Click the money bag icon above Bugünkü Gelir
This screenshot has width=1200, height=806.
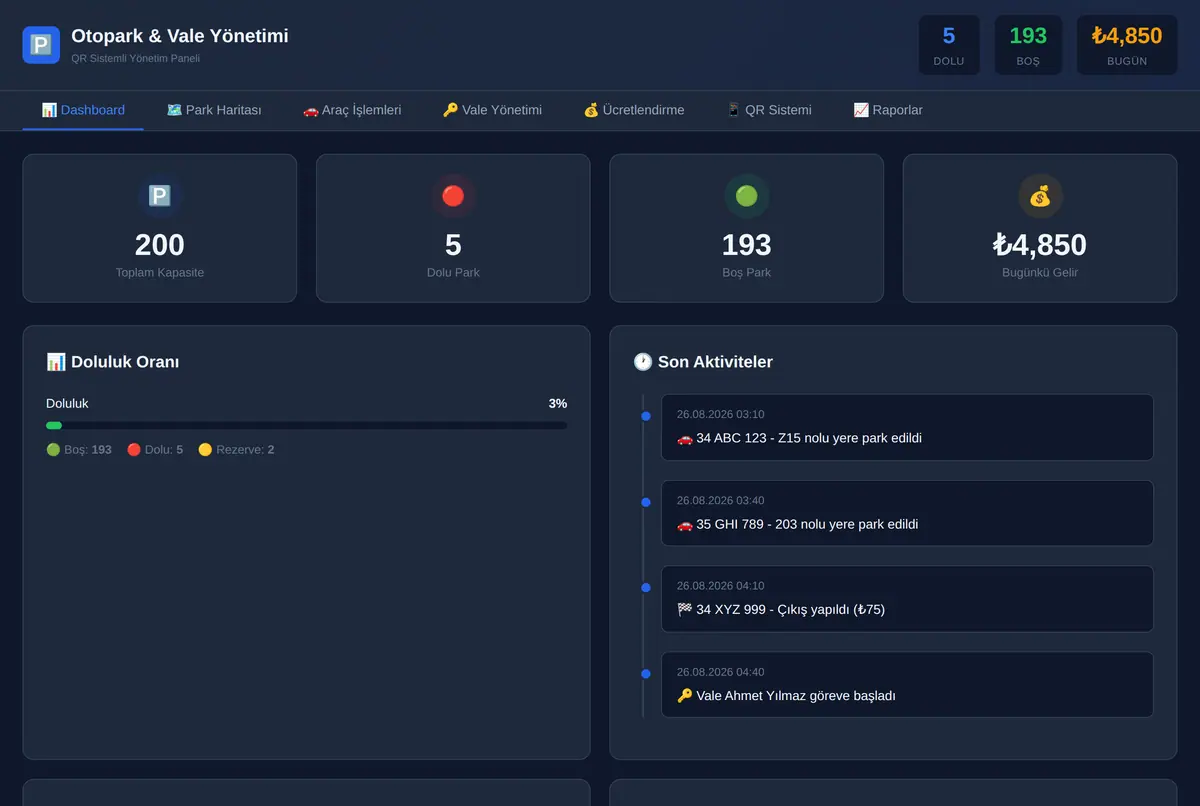tap(1040, 196)
